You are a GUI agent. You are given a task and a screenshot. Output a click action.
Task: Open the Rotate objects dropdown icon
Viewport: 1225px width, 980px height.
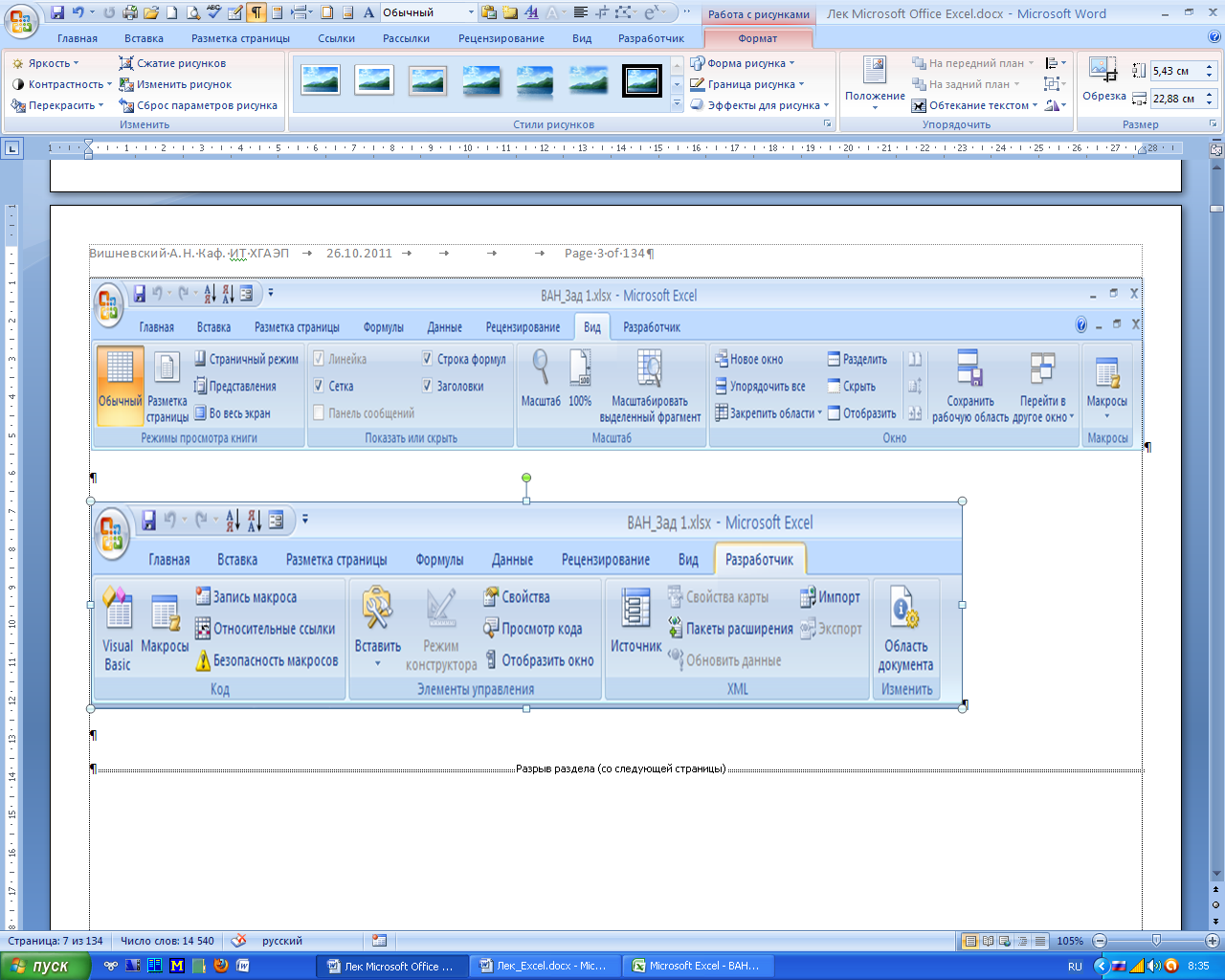click(x=1056, y=105)
